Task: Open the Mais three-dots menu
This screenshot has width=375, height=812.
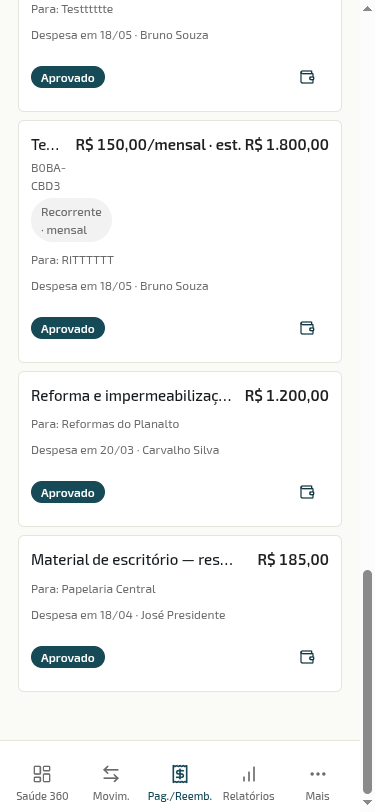Action: coord(318,774)
